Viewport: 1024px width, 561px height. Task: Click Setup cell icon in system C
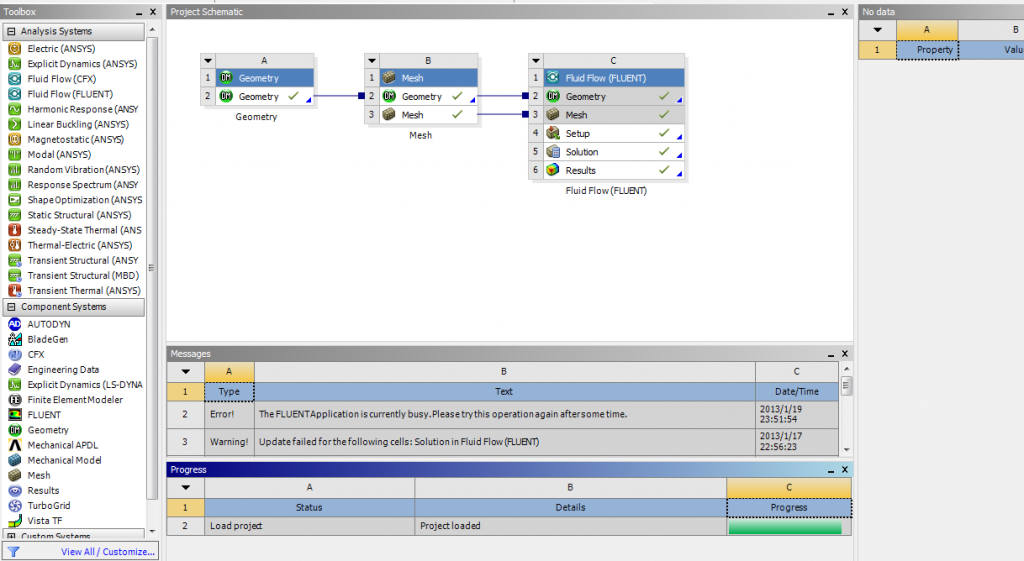(x=552, y=133)
